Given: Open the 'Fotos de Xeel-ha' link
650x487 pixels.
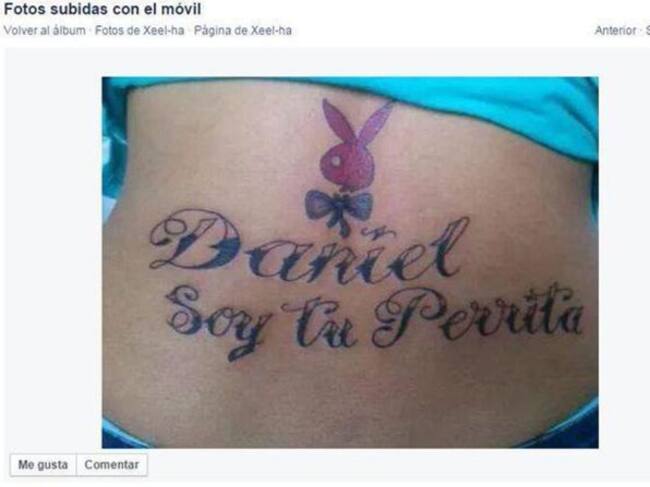Looking at the screenshot, I should pyautogui.click(x=140, y=31).
